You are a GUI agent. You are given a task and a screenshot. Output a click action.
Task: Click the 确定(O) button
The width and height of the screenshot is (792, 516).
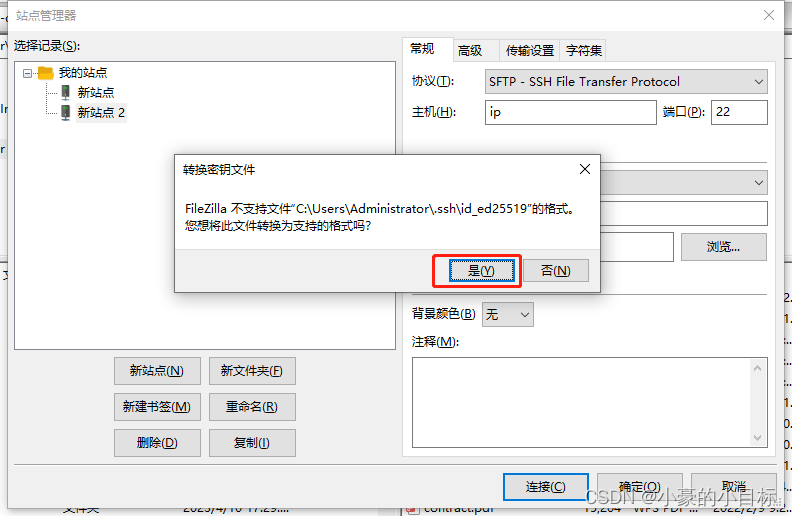(640, 487)
